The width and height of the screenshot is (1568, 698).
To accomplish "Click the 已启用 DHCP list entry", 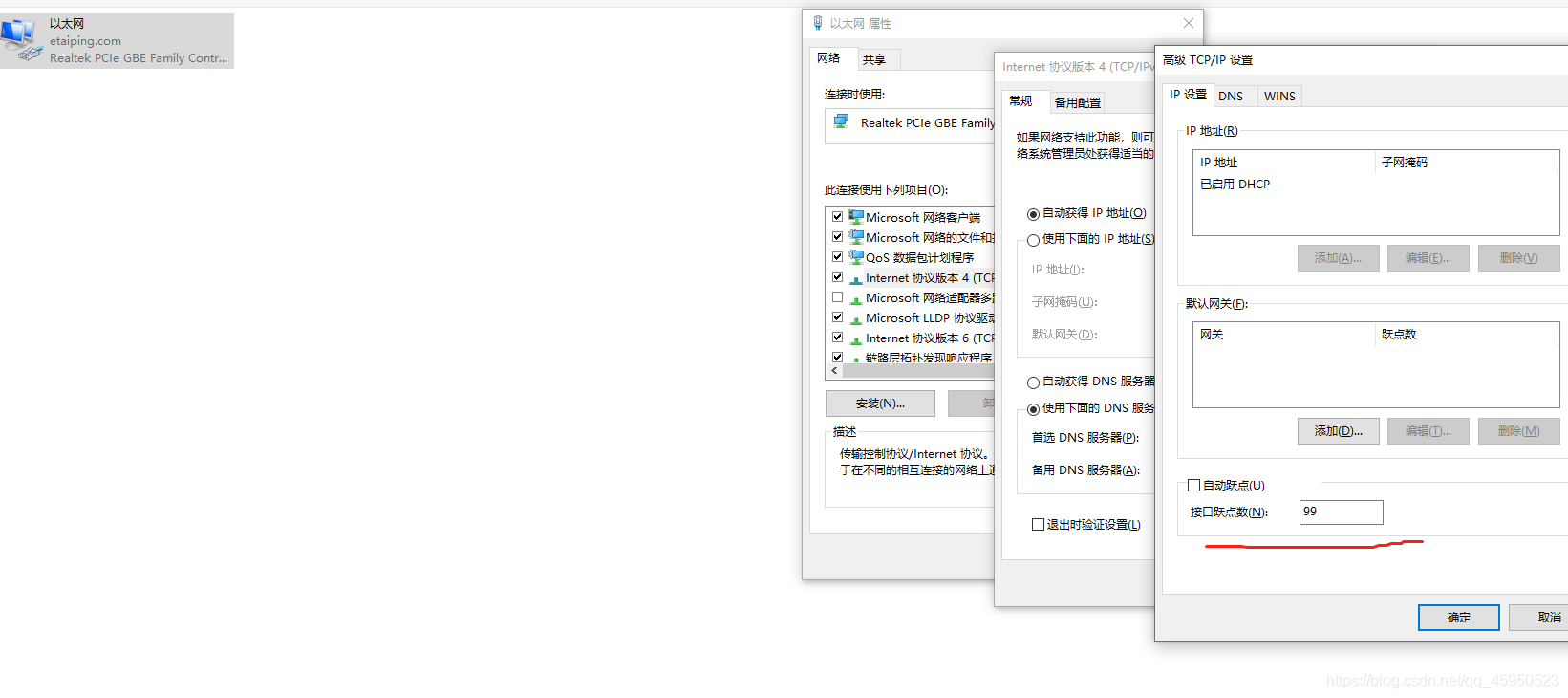I will (x=1235, y=185).
